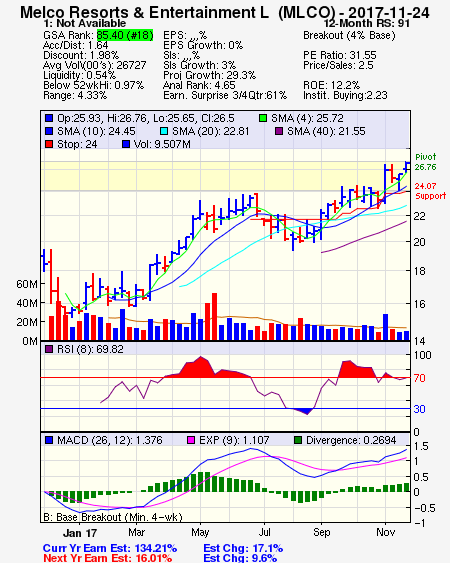
Task: Click the 'EXP (9): 1.107' label
Action: [x=234, y=440]
